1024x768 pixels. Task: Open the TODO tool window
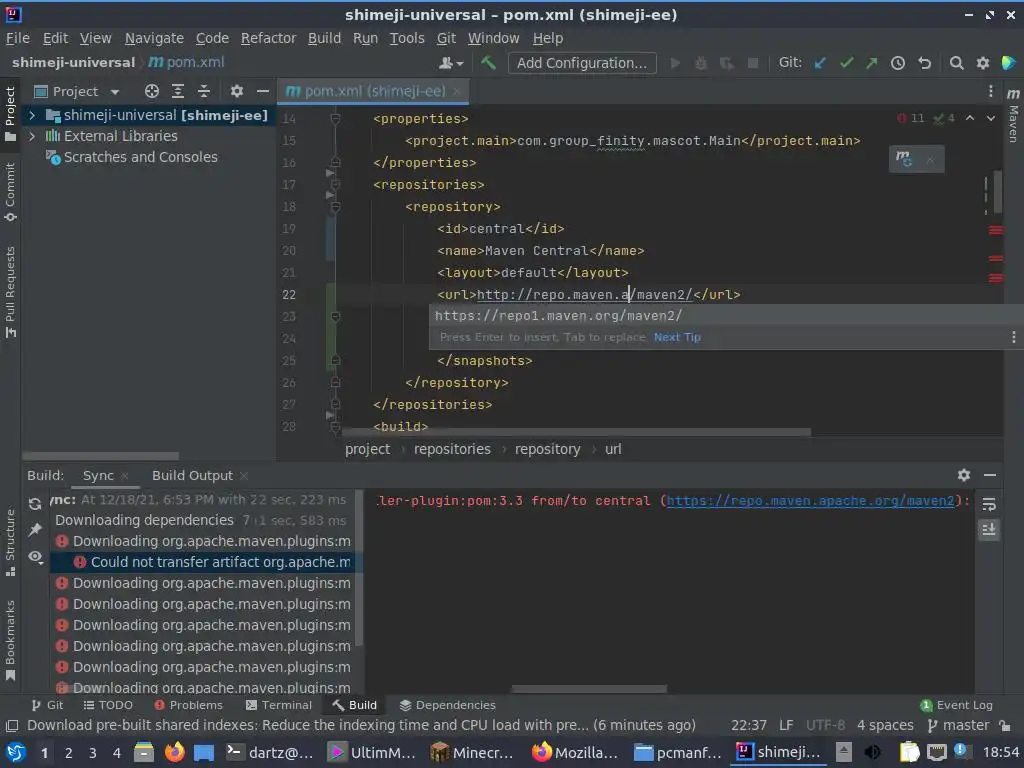tap(108, 705)
